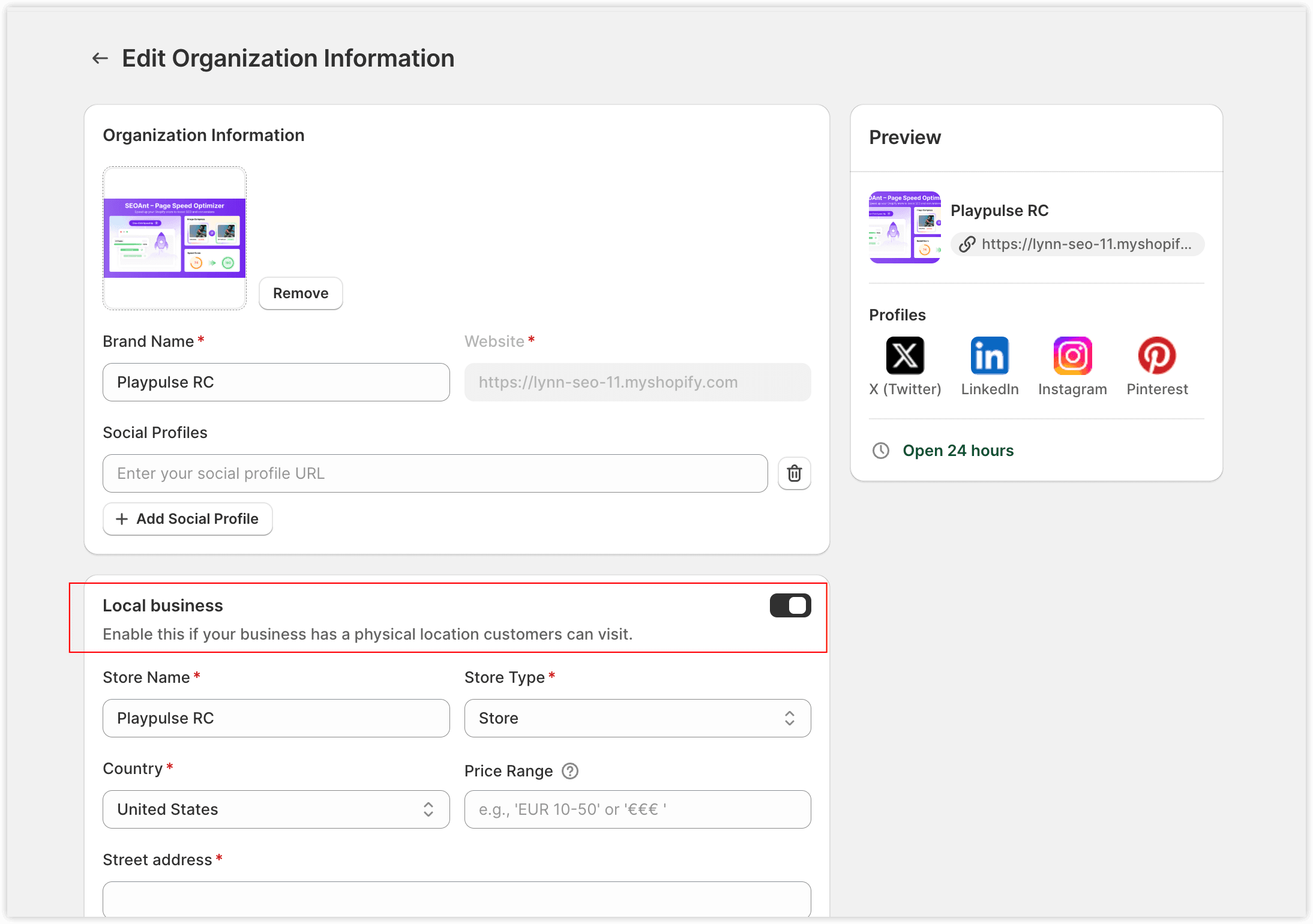Click the Pinterest label text
The width and height of the screenshot is (1313, 924).
point(1157,389)
